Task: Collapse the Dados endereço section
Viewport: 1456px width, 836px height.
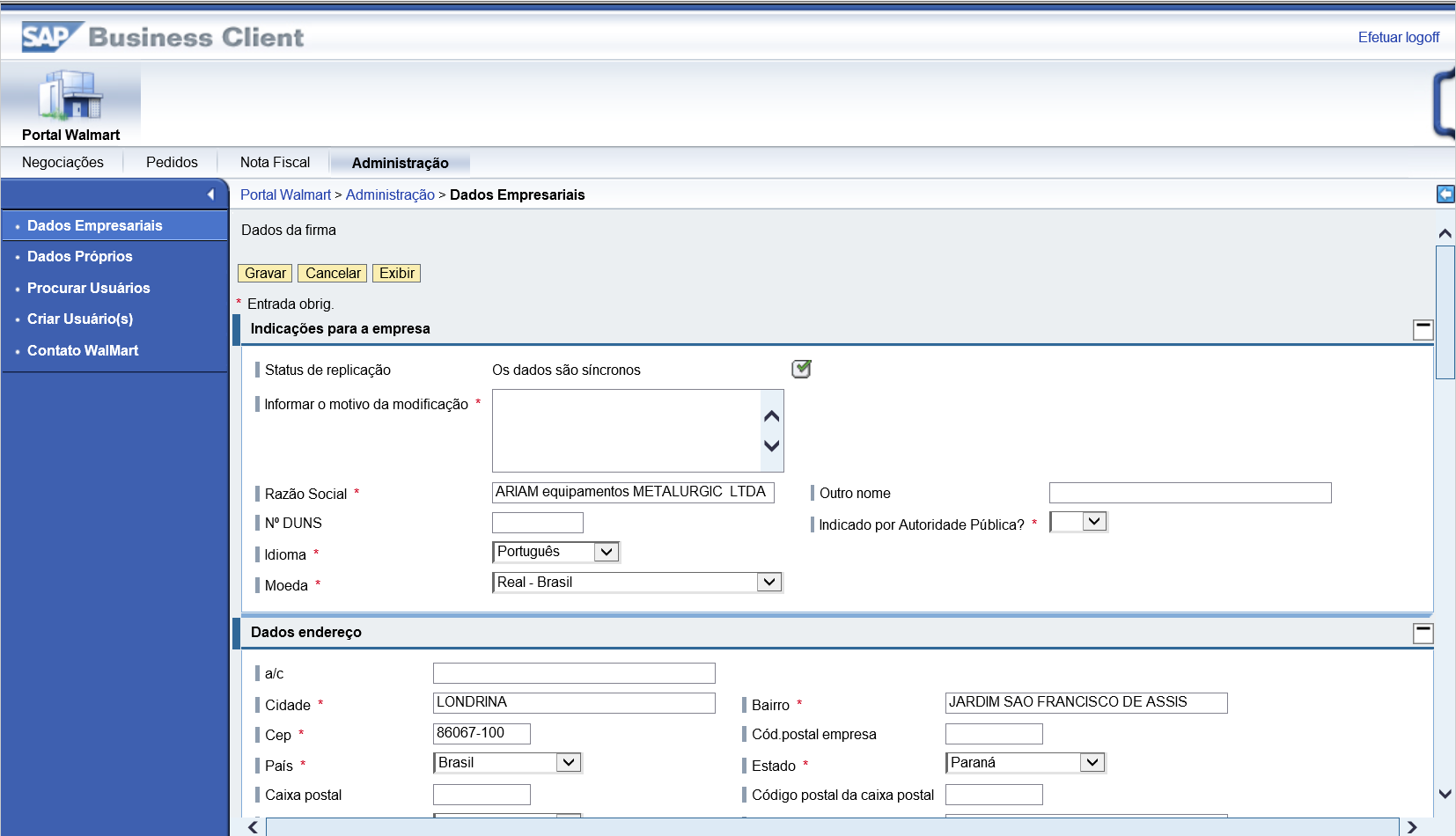Action: (1423, 633)
